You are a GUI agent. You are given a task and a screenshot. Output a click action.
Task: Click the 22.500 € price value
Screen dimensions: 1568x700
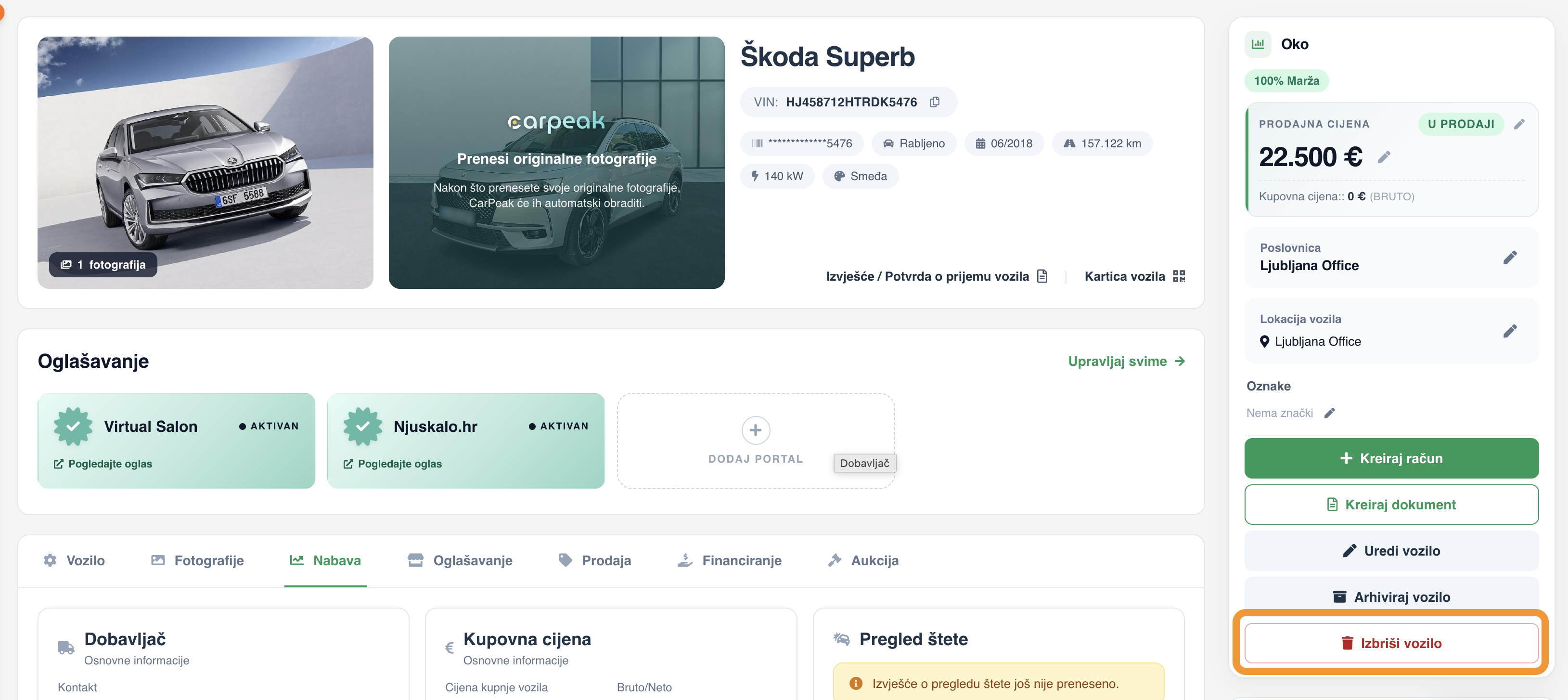[1311, 157]
